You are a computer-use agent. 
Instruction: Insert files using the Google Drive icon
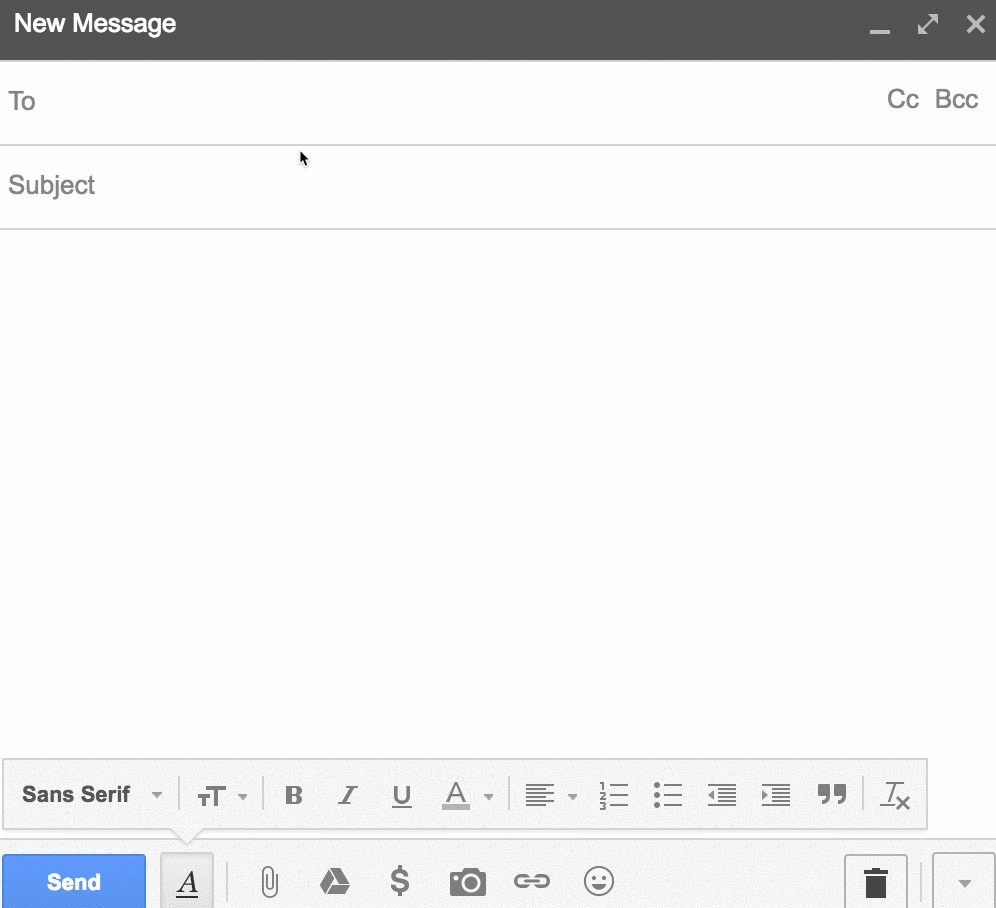(x=334, y=881)
